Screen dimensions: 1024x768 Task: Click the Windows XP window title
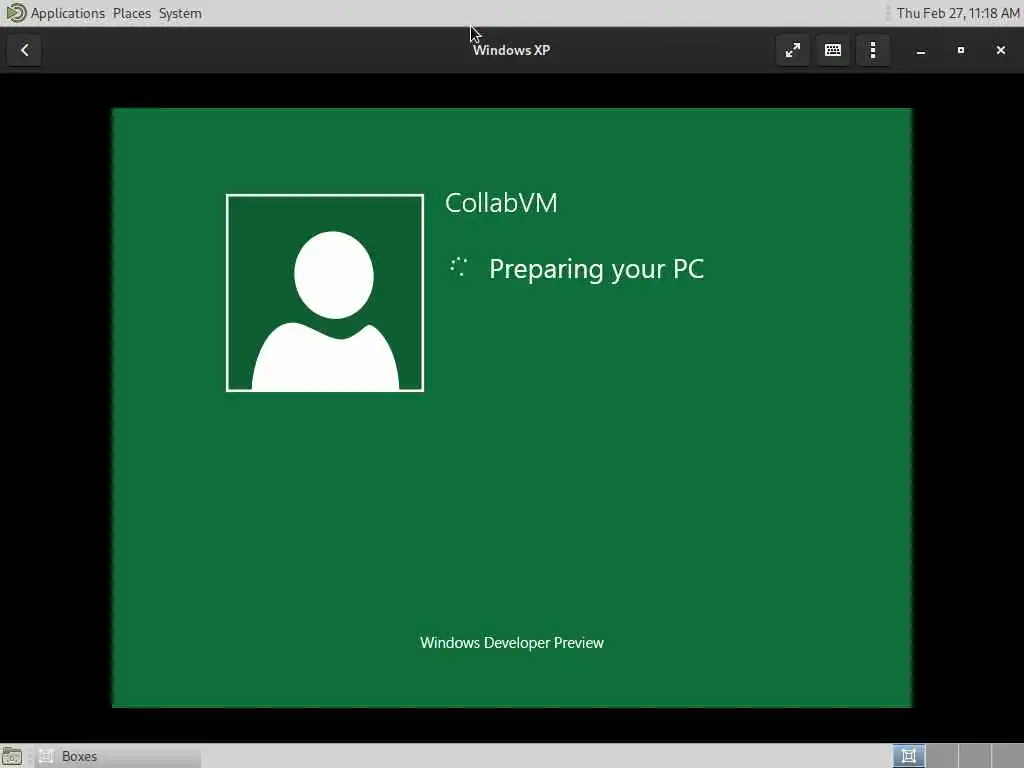point(511,50)
